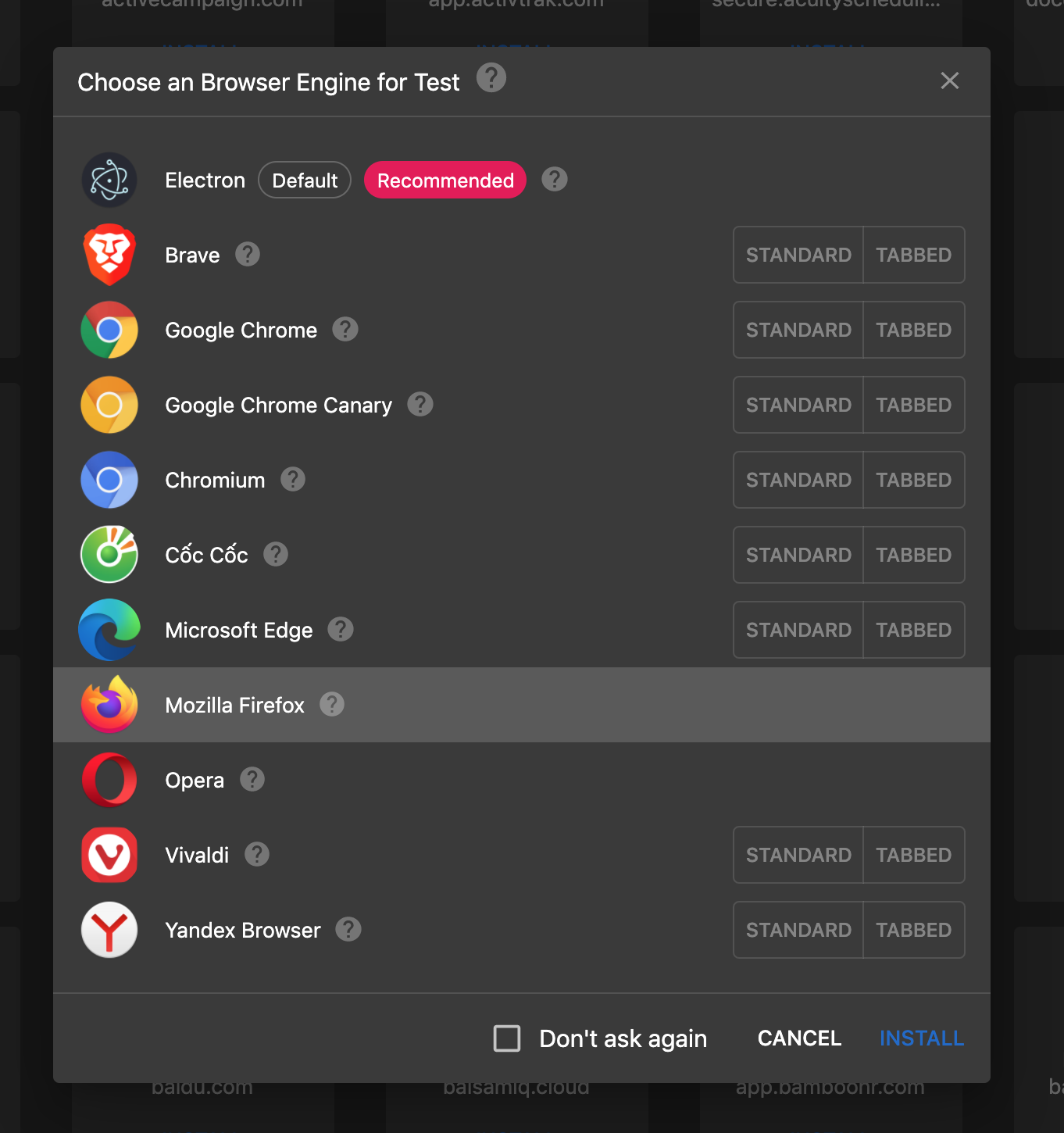The height and width of the screenshot is (1133, 1064).
Task: Open help for the Vivaldi engine
Action: [x=256, y=854]
